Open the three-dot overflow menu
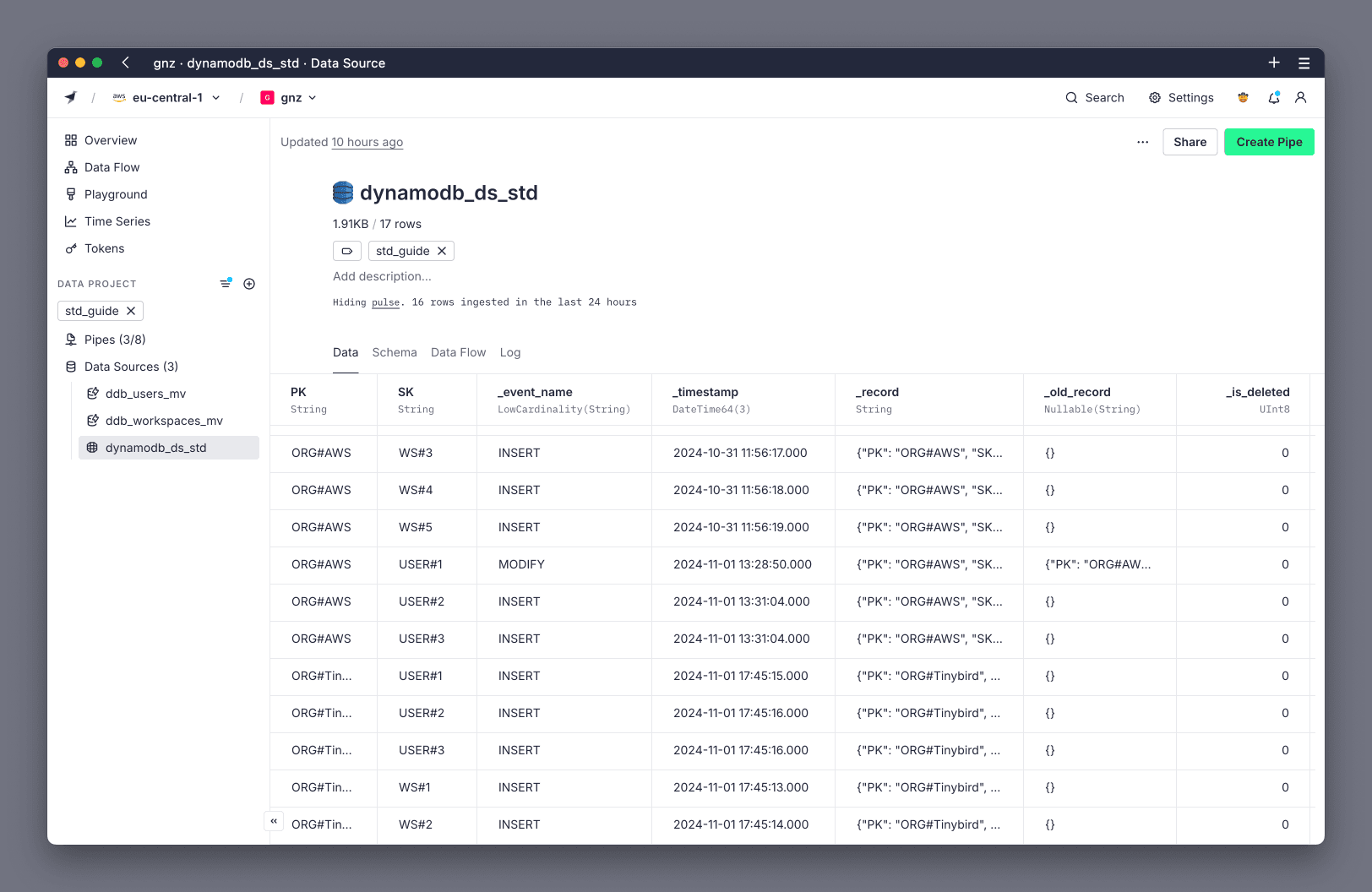Viewport: 1372px width, 892px height. tap(1142, 142)
